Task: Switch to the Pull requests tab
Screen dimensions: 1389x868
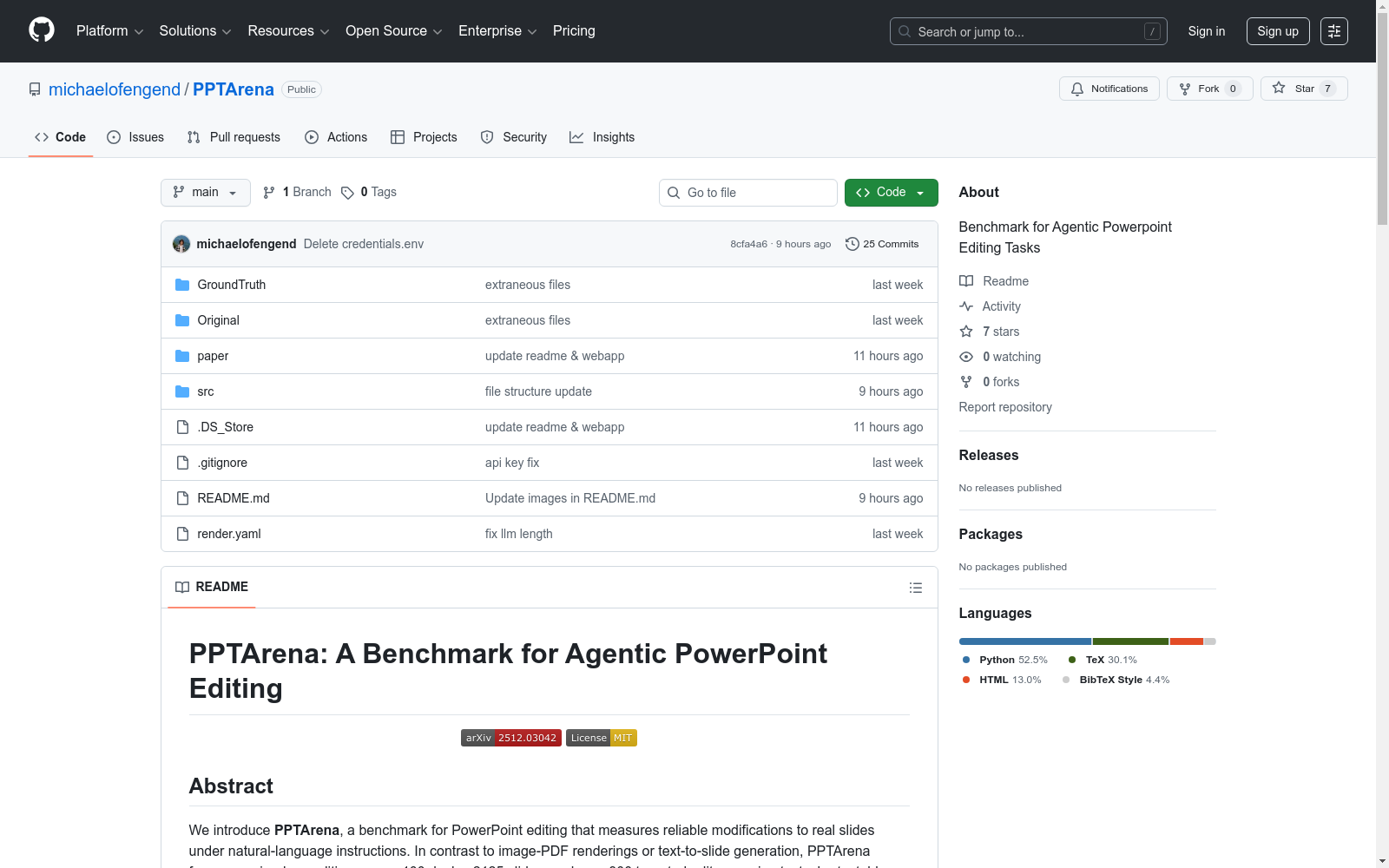Action: click(x=234, y=137)
